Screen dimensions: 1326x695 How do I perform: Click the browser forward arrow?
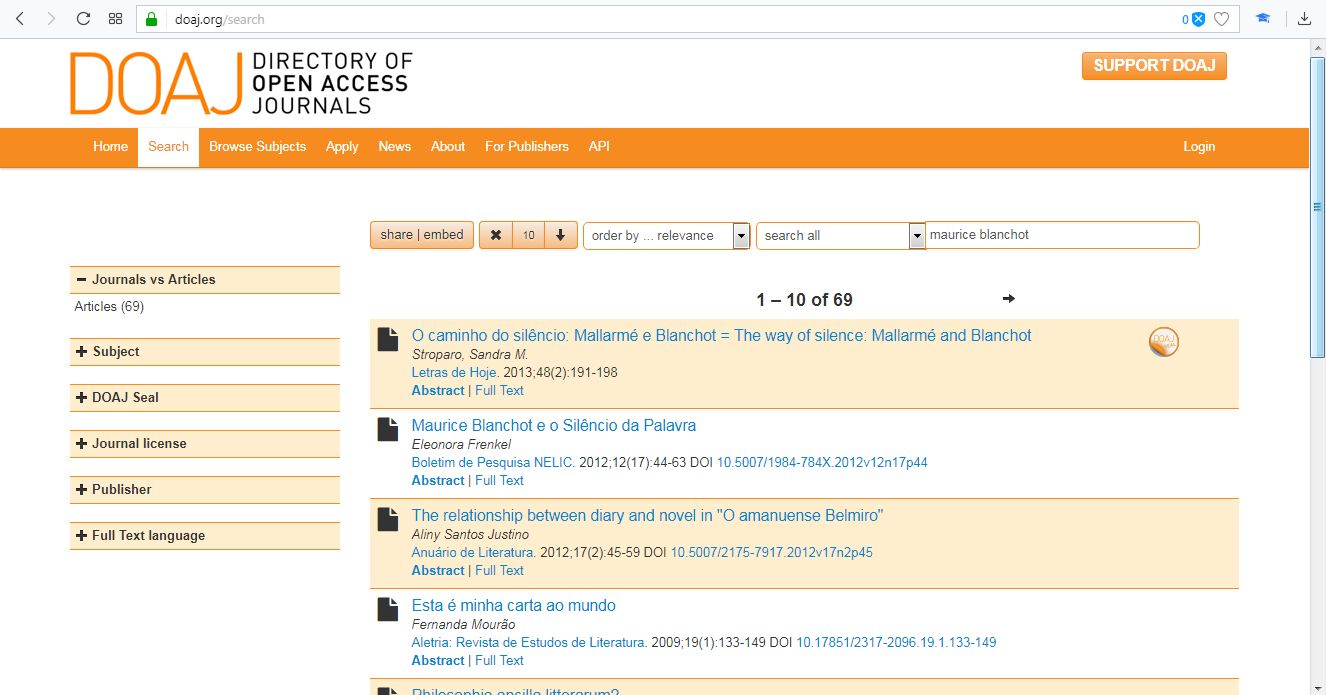point(51,19)
